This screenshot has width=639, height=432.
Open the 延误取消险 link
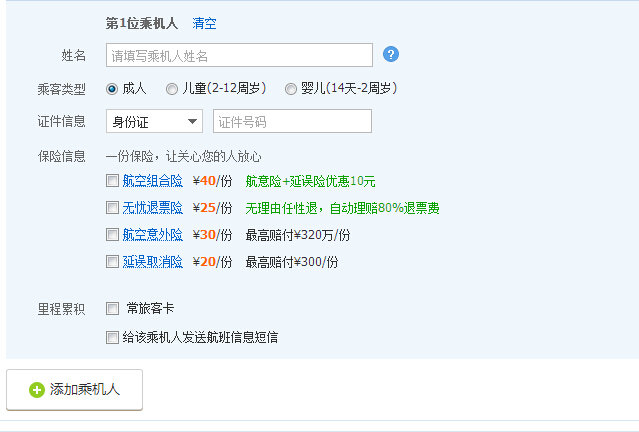pos(153,262)
